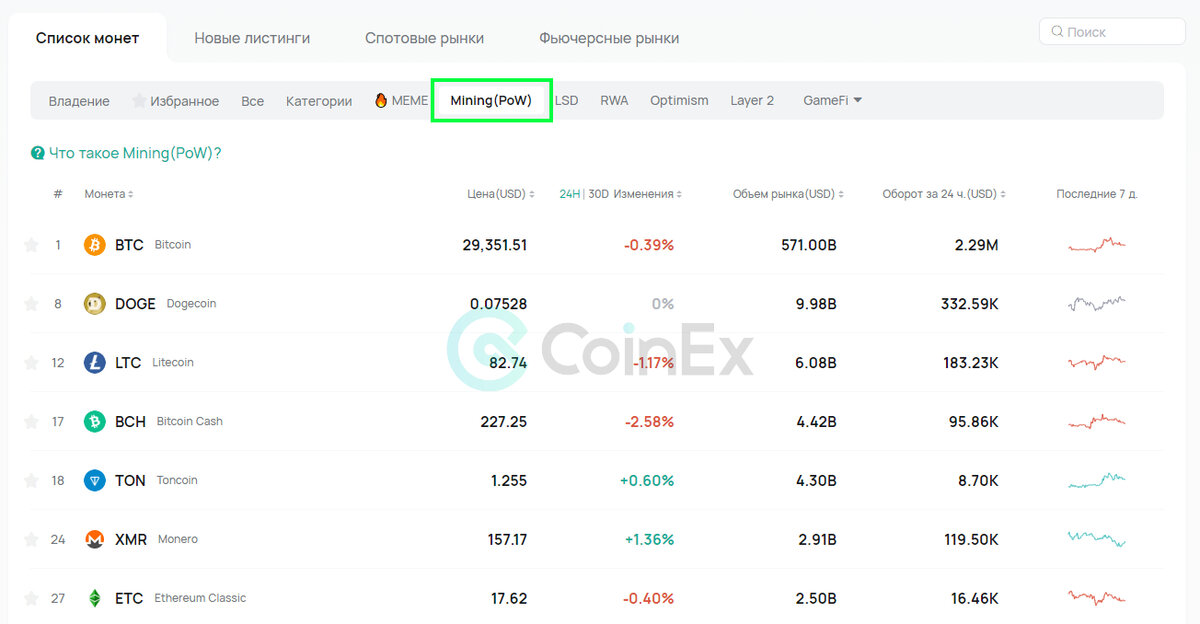
Task: Open TON 7-day sparkline chart
Action: (x=1097, y=481)
